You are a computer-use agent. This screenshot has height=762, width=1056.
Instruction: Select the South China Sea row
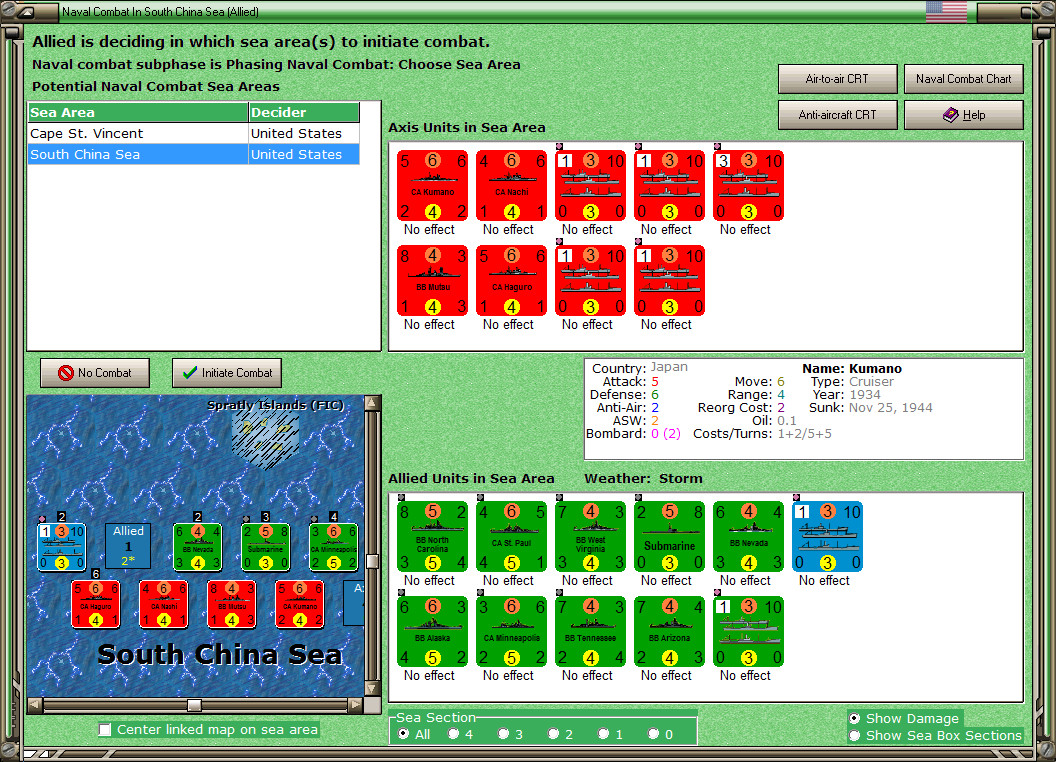point(193,154)
